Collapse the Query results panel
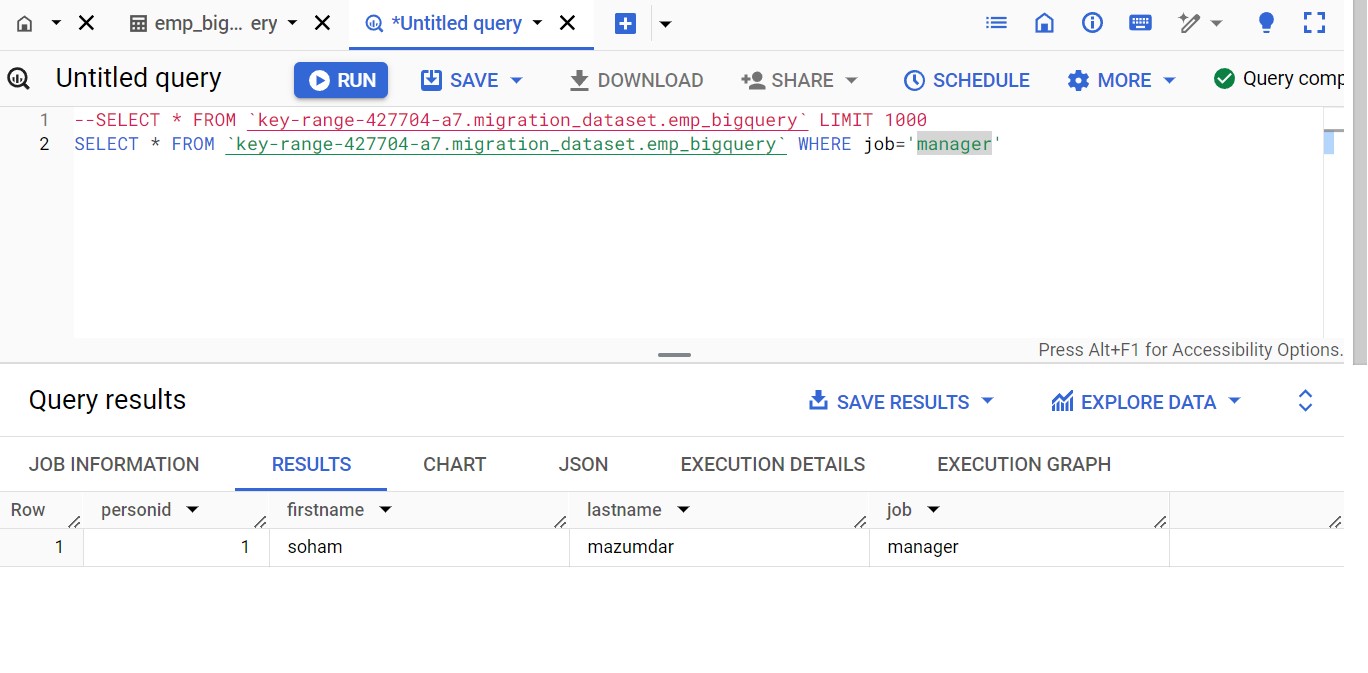Viewport: 1368px width, 673px height. [1305, 400]
